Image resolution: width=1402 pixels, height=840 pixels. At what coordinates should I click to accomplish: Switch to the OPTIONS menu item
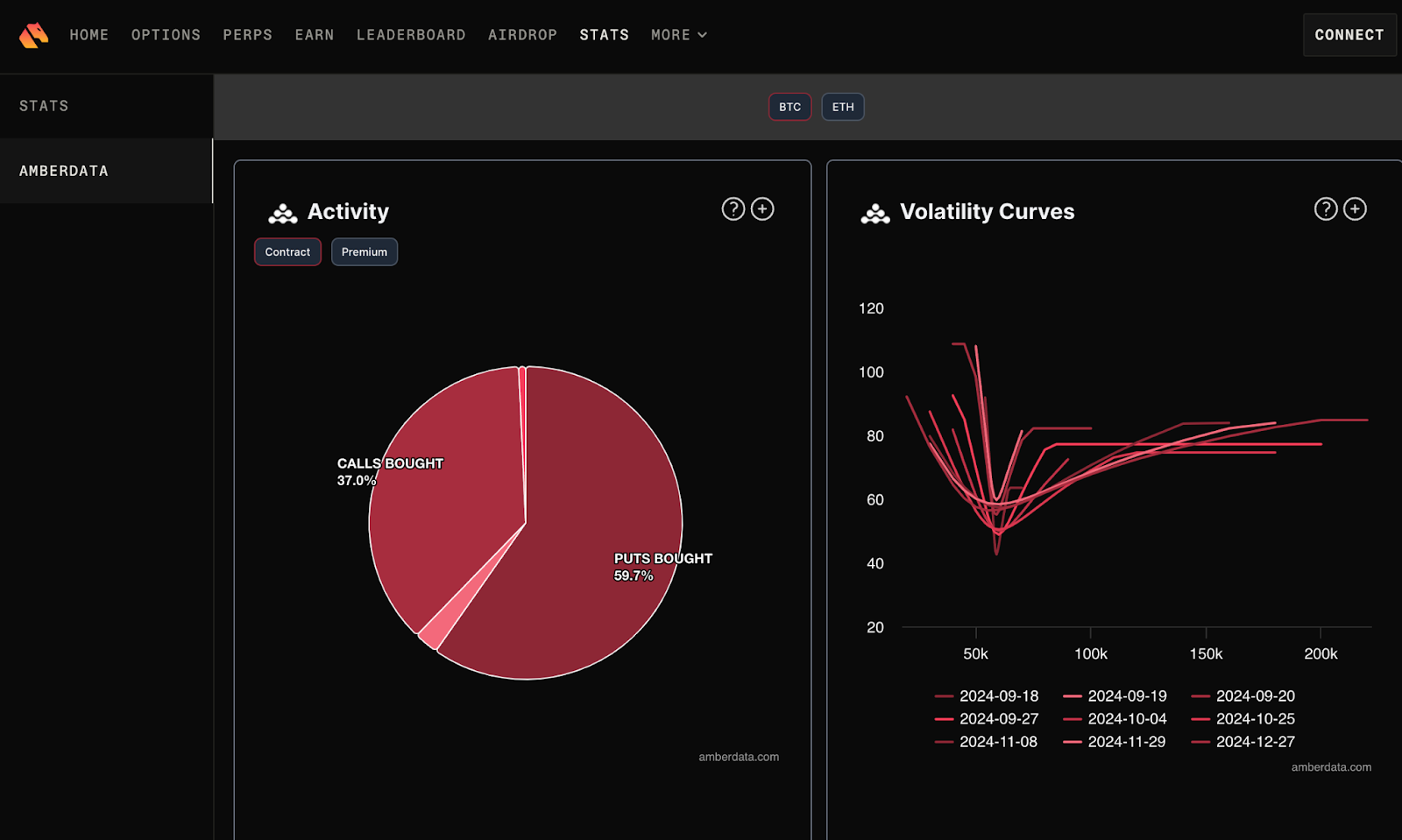pos(166,35)
